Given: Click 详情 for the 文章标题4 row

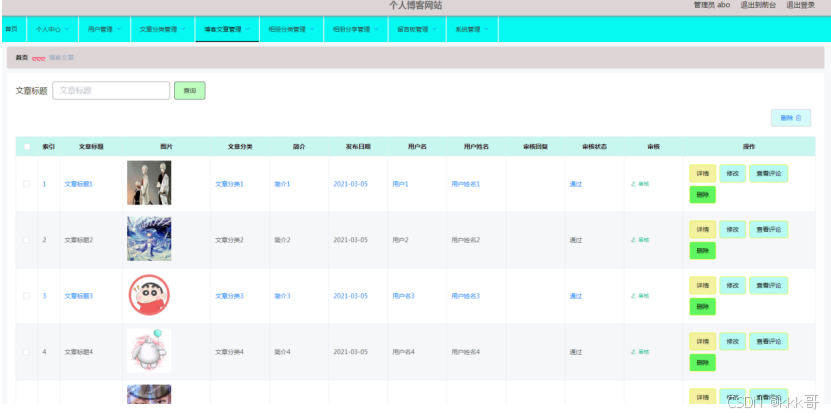Looking at the screenshot, I should pos(702,341).
